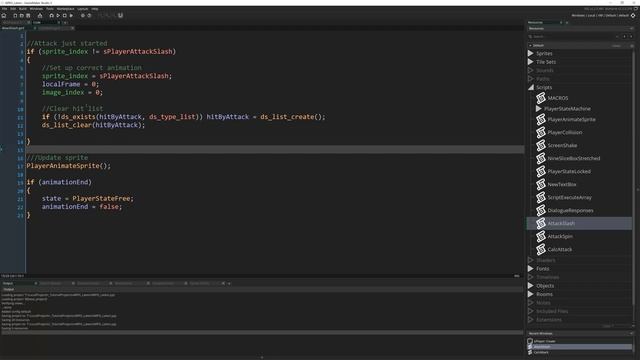This screenshot has width=640, height=360.
Task: Toggle window docking laptop icon in toolbar
Action: tap(120, 16)
